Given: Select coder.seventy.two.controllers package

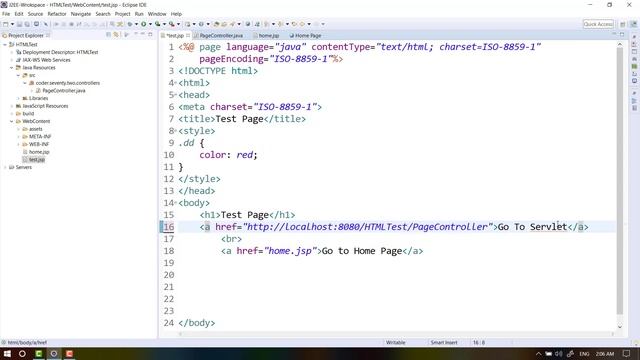Looking at the screenshot, I should click(67, 83).
